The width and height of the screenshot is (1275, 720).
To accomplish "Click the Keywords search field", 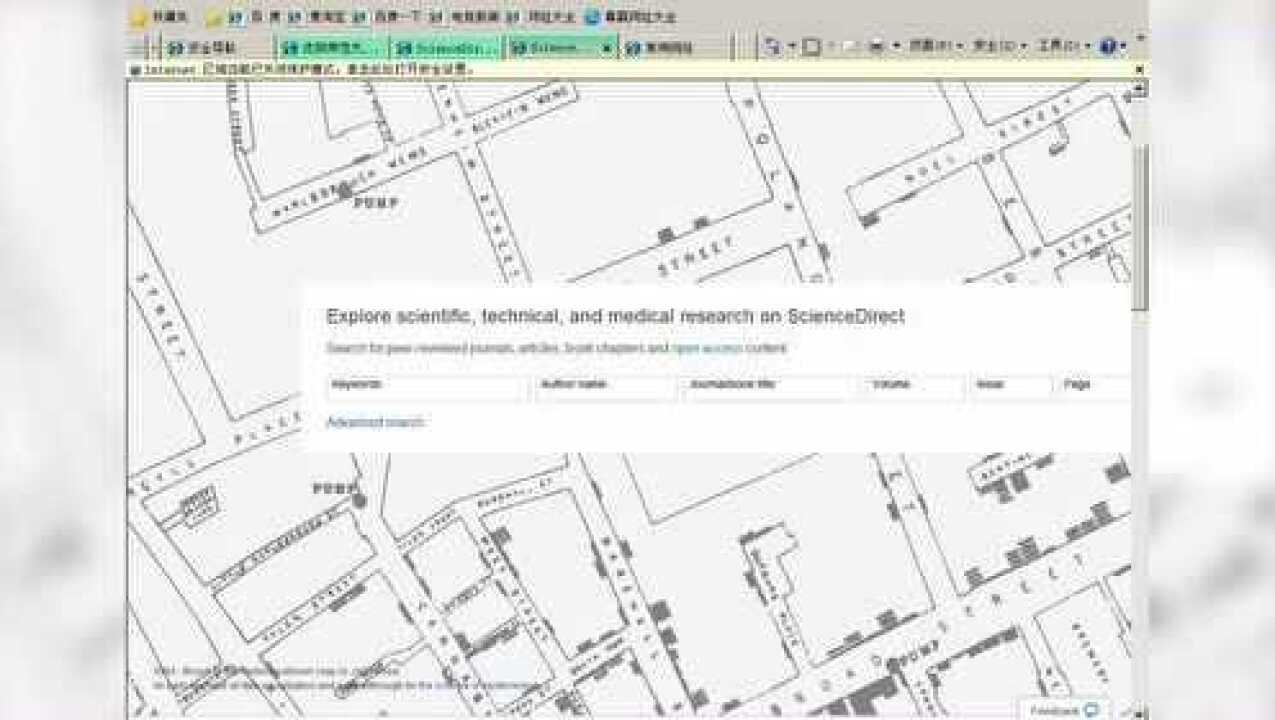I will click(x=426, y=386).
